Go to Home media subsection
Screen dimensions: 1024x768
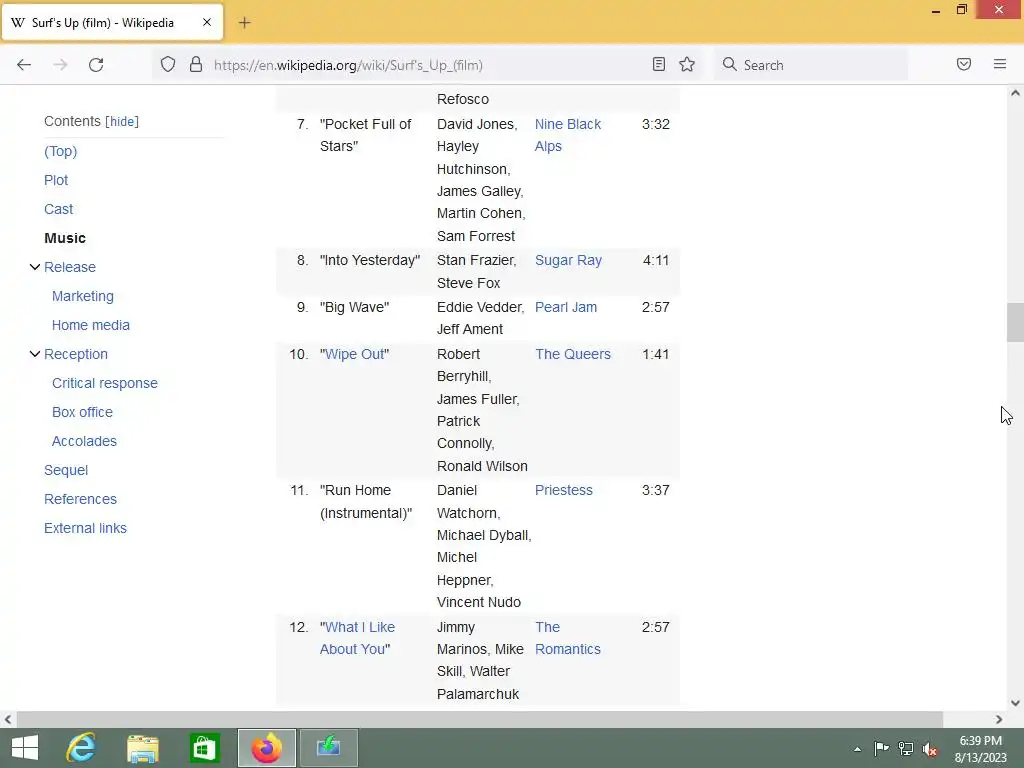click(91, 325)
